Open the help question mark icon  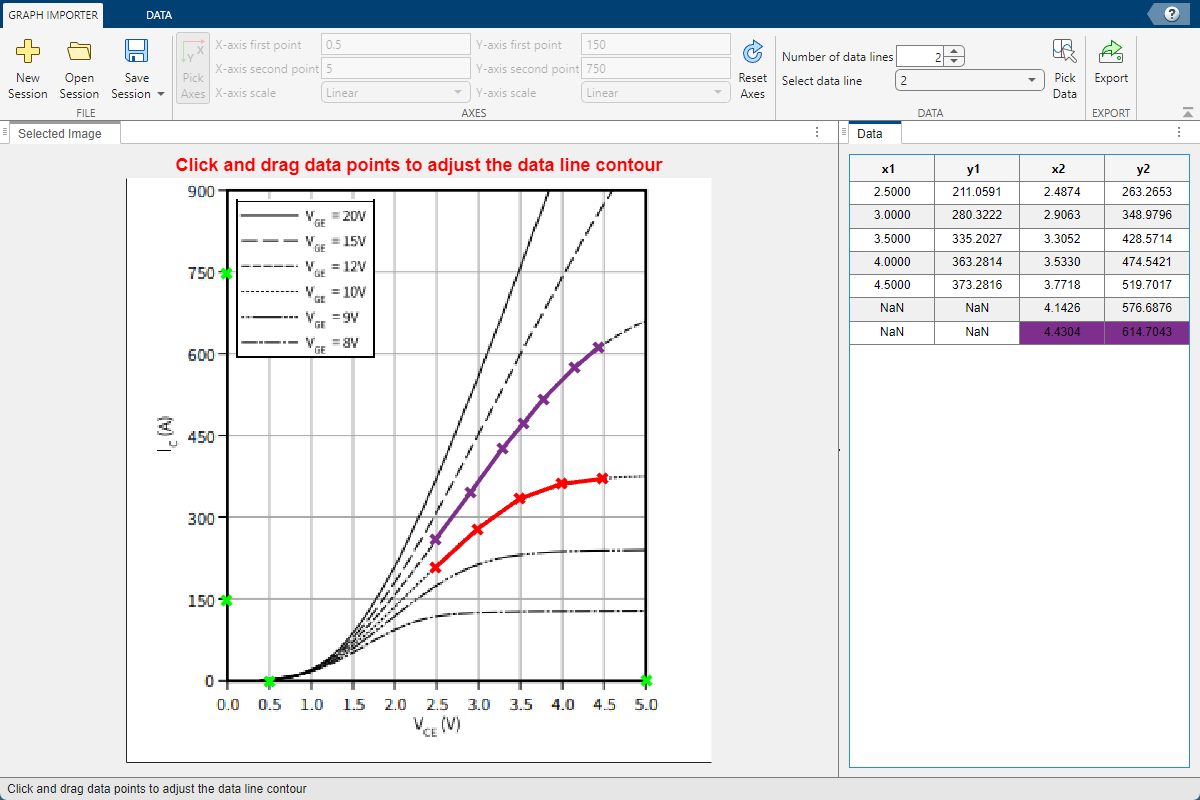coord(1171,13)
